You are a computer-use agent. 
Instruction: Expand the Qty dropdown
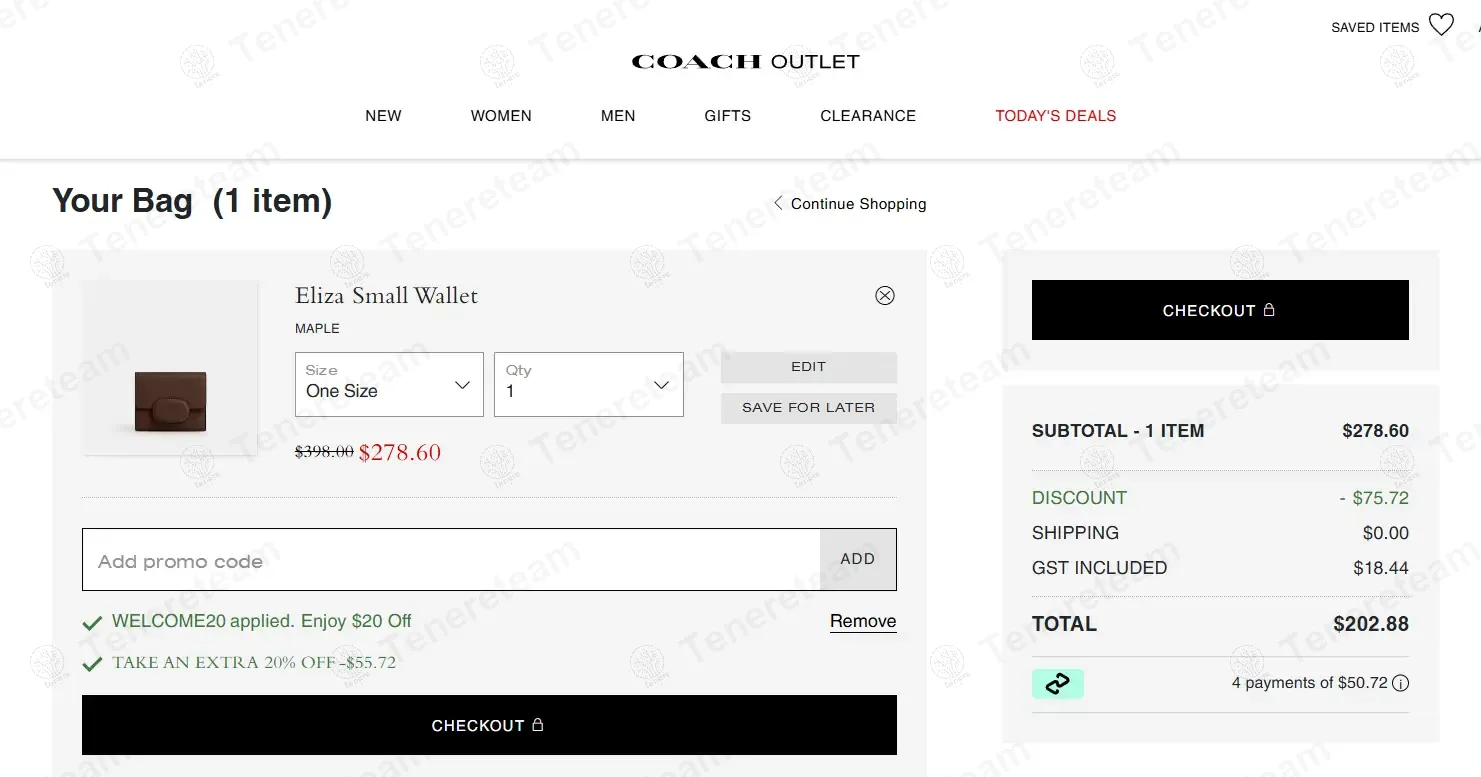(588, 384)
